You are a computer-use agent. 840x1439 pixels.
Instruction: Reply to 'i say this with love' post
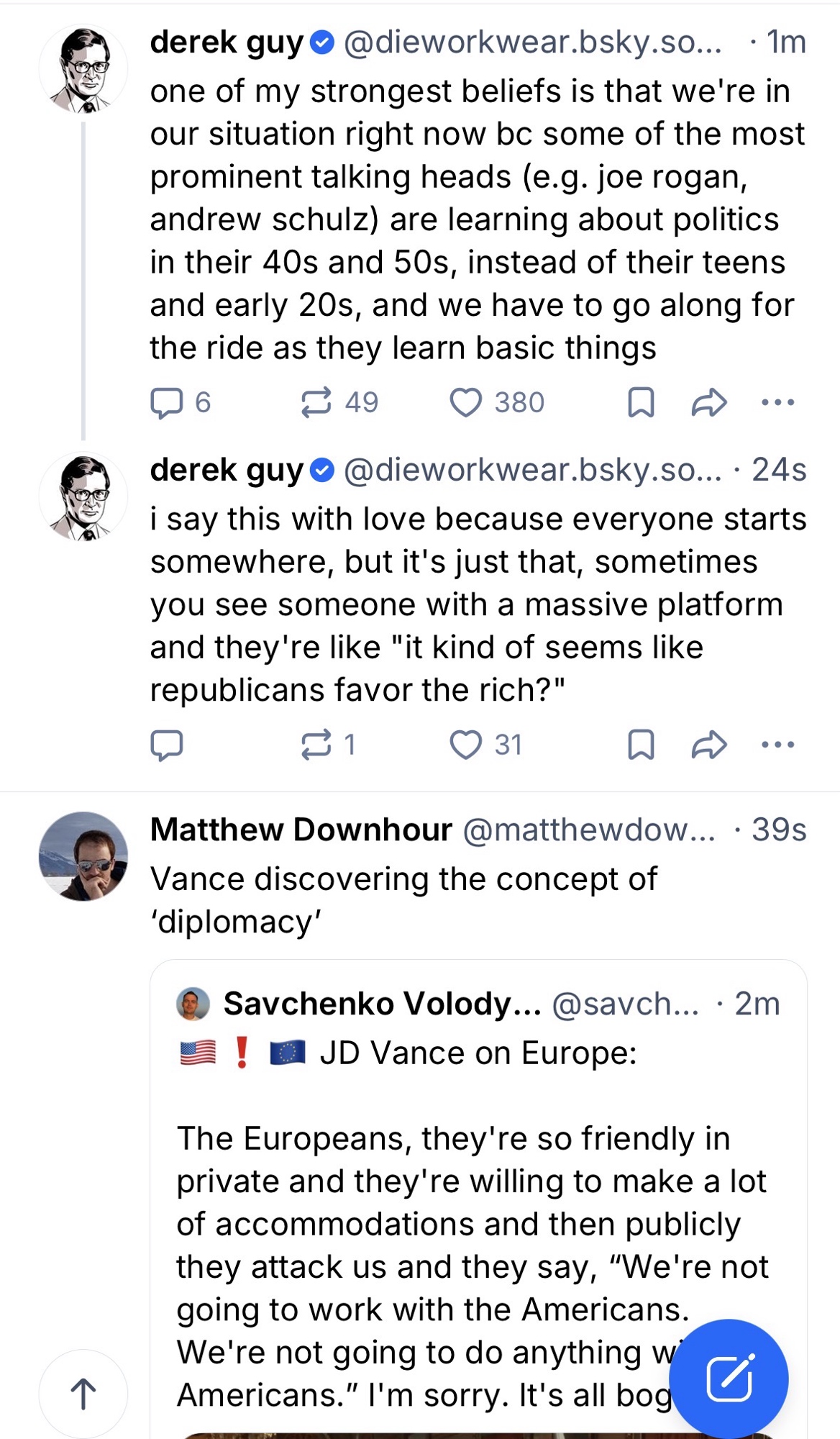(167, 745)
